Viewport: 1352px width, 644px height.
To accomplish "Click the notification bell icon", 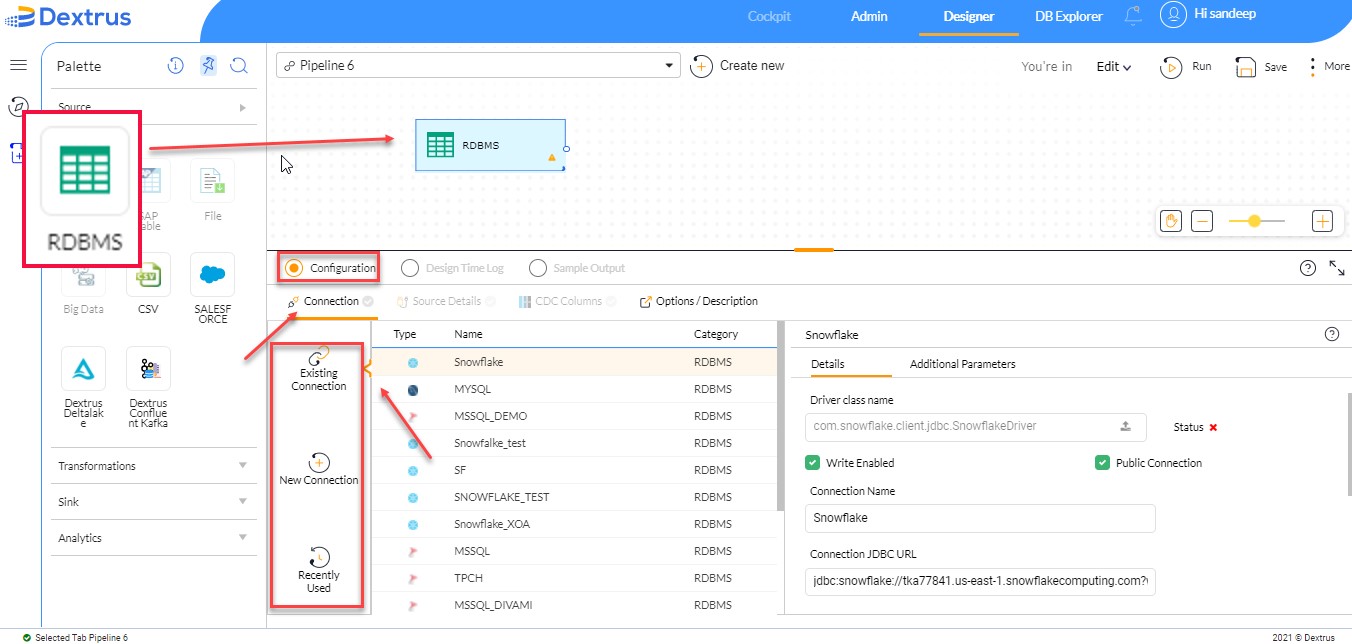I will 1133,16.
